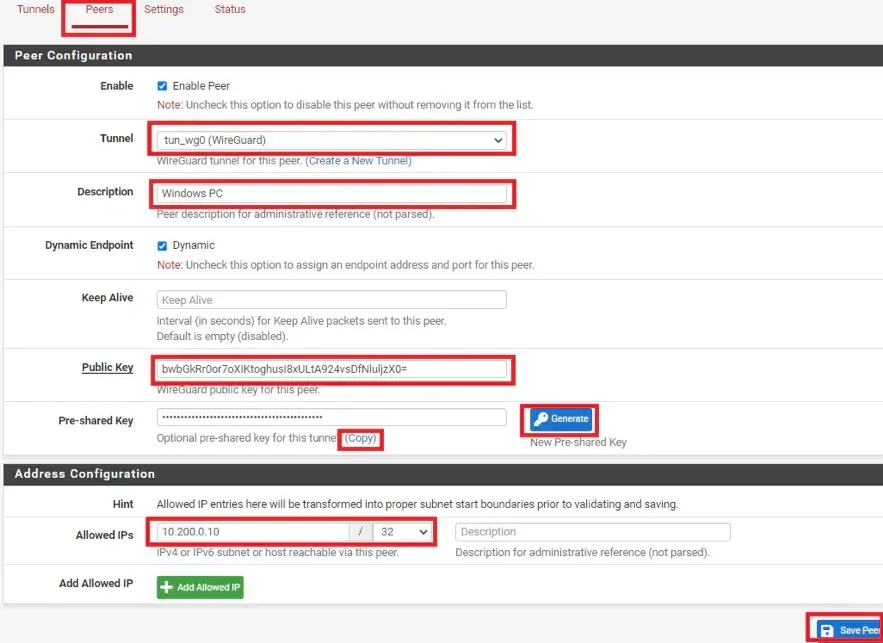The width and height of the screenshot is (883, 643).
Task: Focus the Description field containing Windows PC
Action: pyautogui.click(x=332, y=193)
